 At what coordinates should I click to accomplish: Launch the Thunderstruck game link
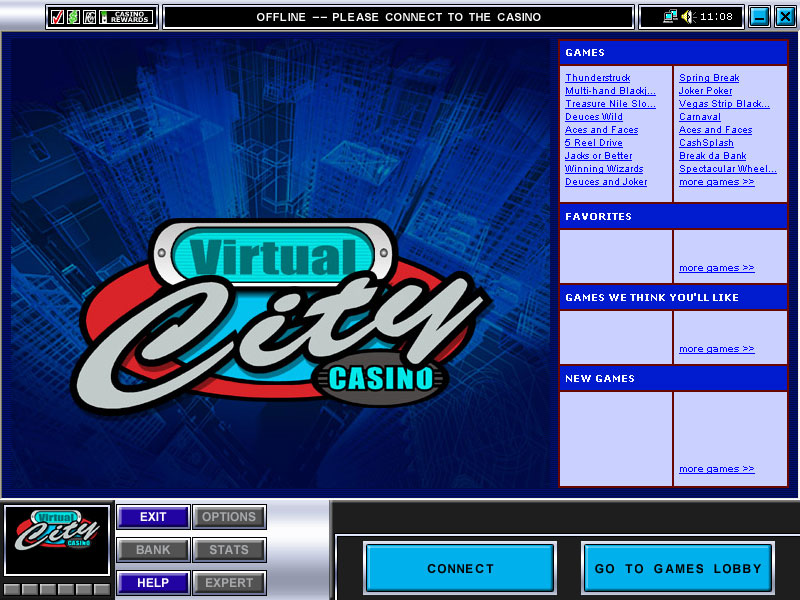597,78
